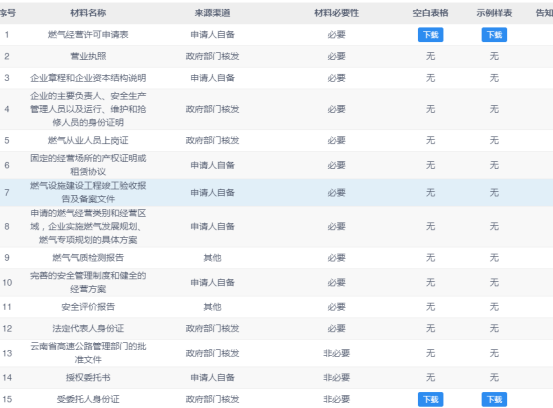Select the 企业章程和企业资本结构说明 row
Screen dimensions: 553x408
pos(276,78)
